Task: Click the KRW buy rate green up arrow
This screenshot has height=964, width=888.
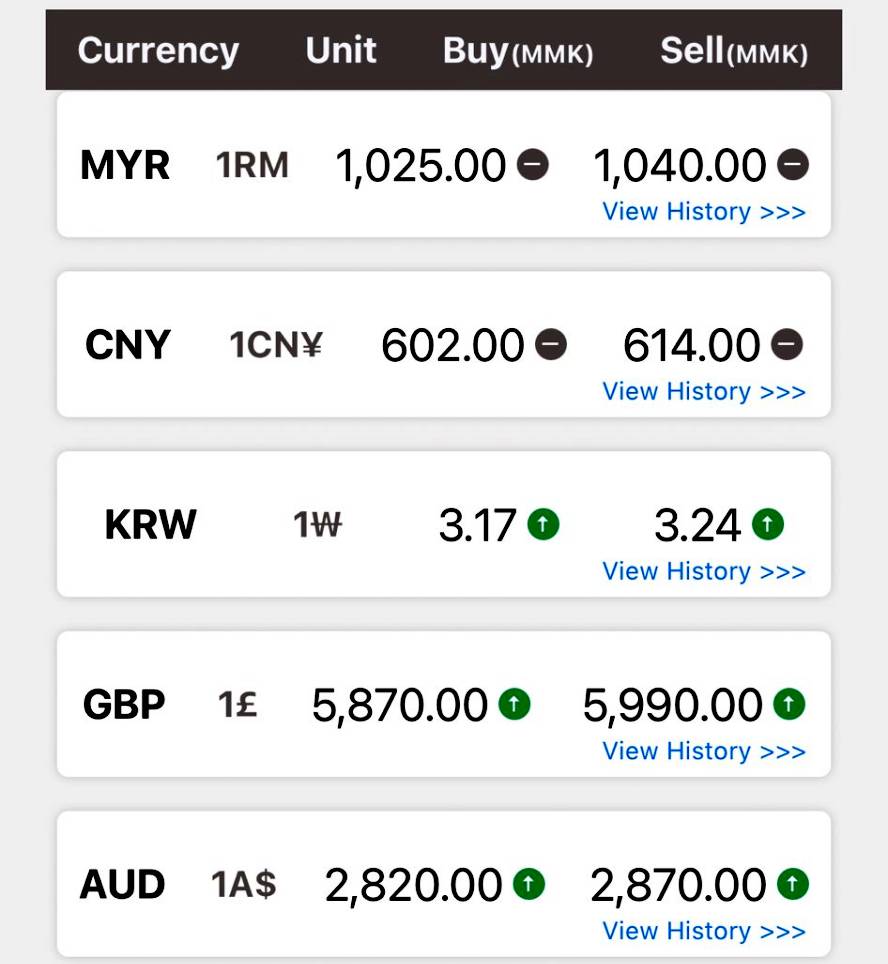Action: (543, 524)
